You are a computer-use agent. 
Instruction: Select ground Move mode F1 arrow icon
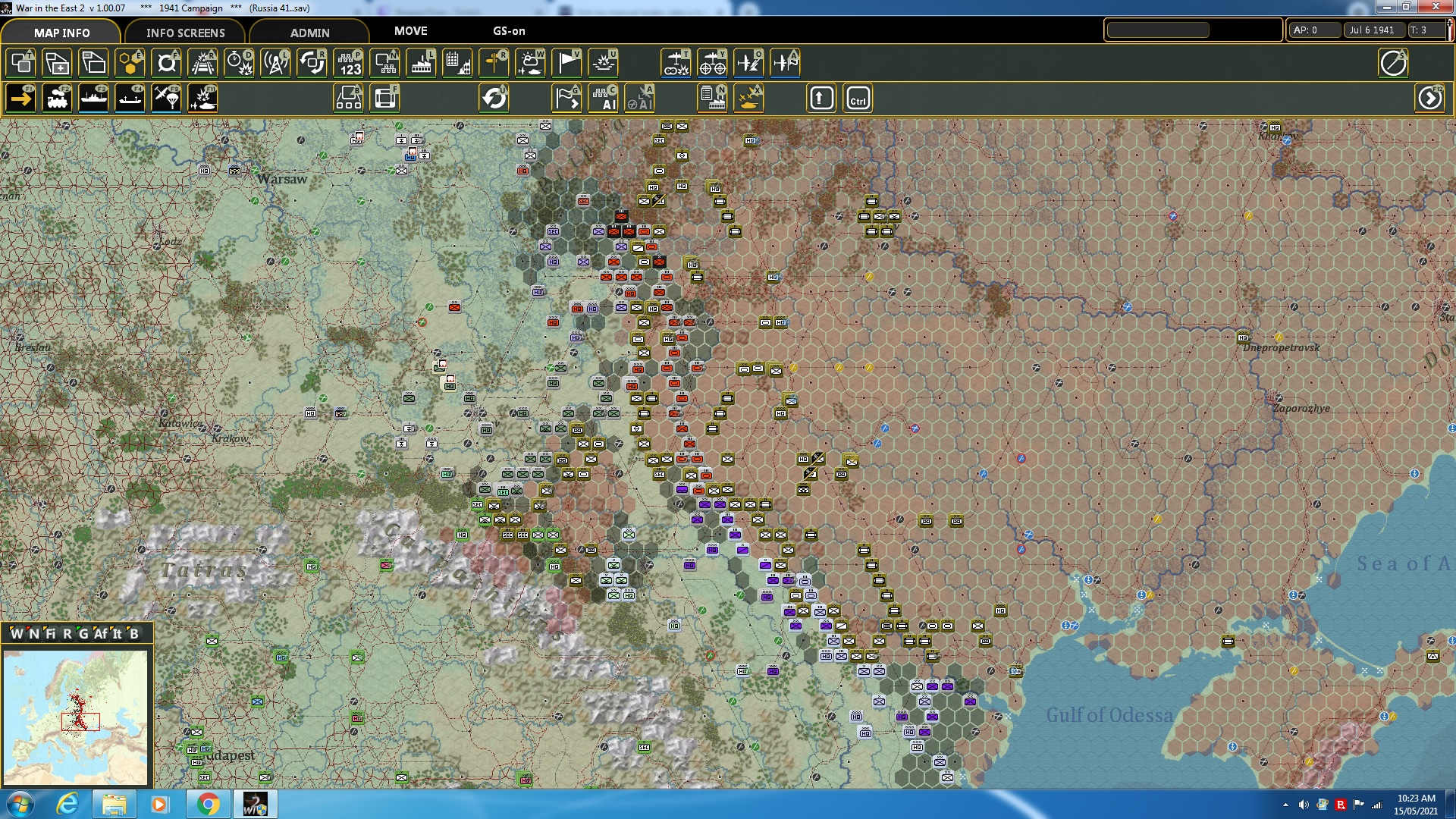click(21, 99)
